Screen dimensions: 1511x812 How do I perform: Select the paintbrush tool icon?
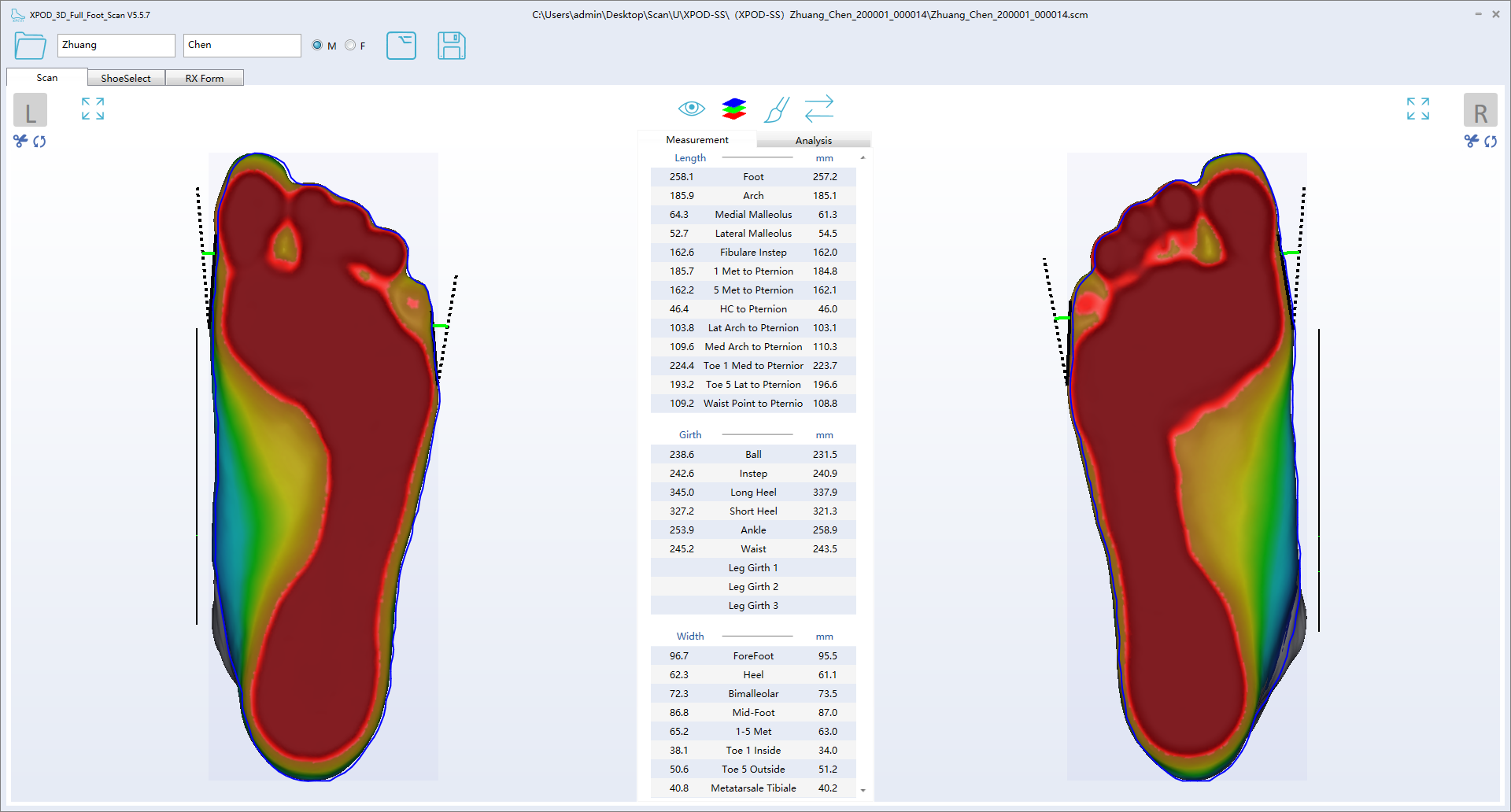(x=777, y=109)
